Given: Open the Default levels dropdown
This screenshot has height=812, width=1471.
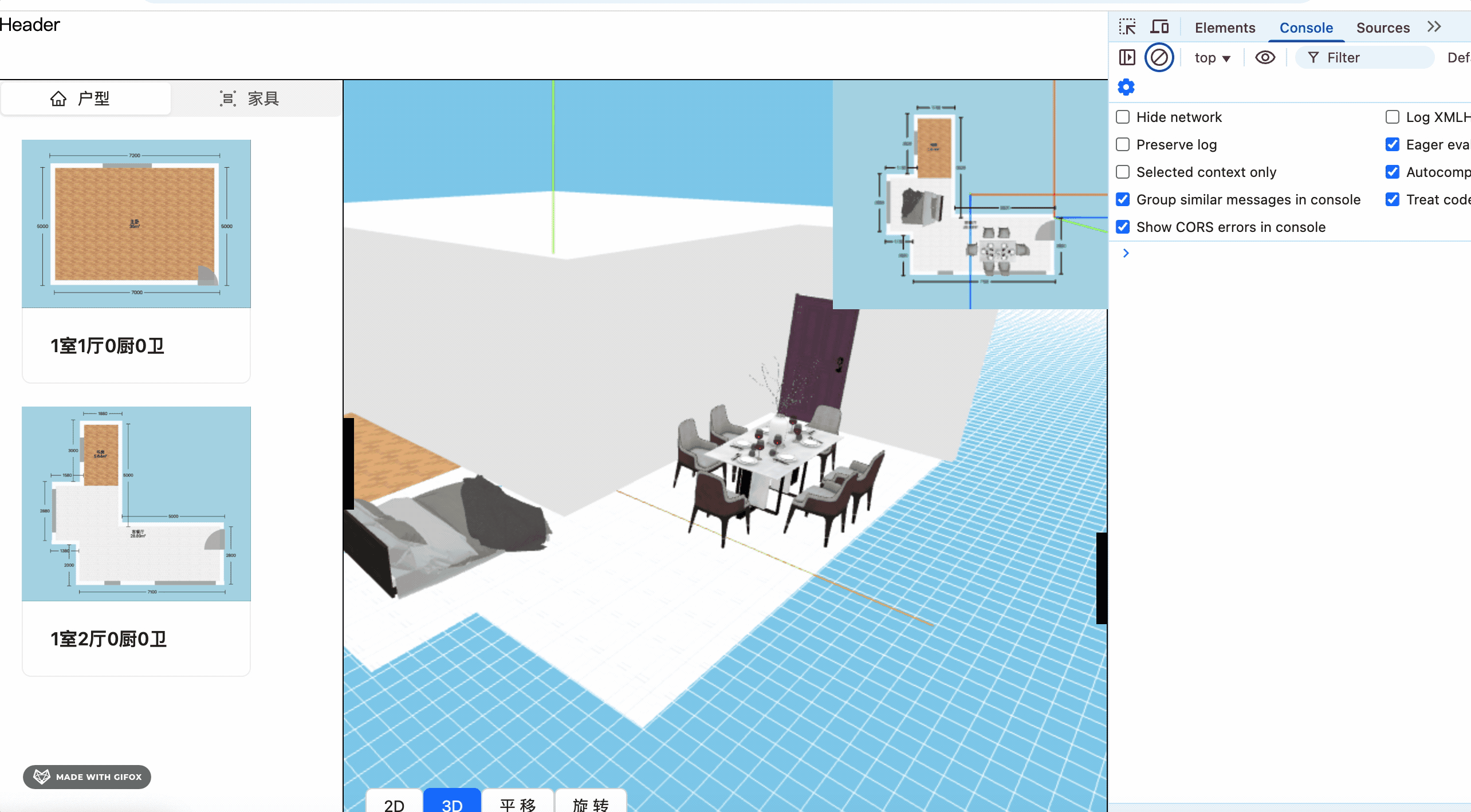Looking at the screenshot, I should coord(1458,57).
